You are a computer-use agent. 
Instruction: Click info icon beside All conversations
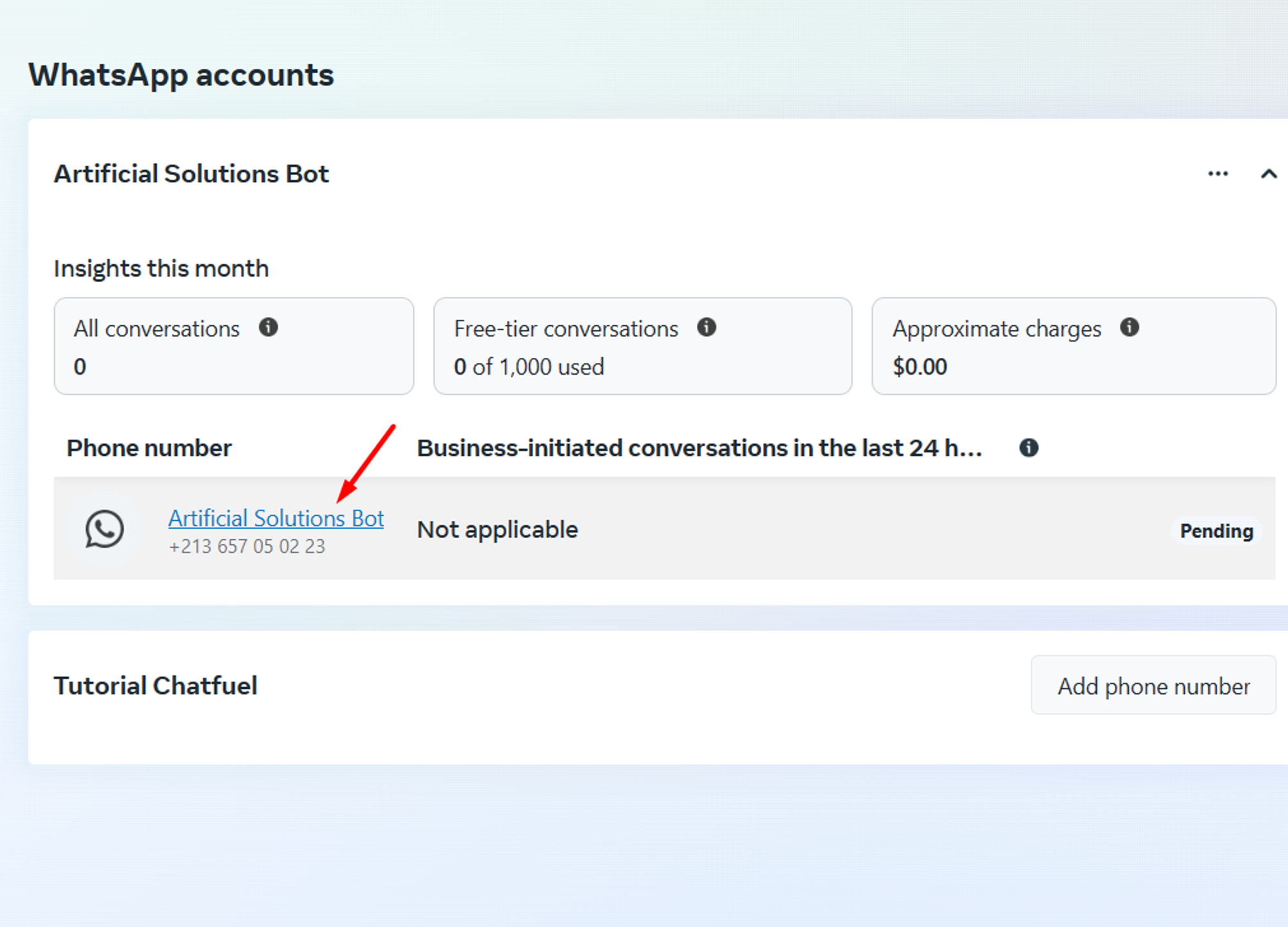click(268, 328)
